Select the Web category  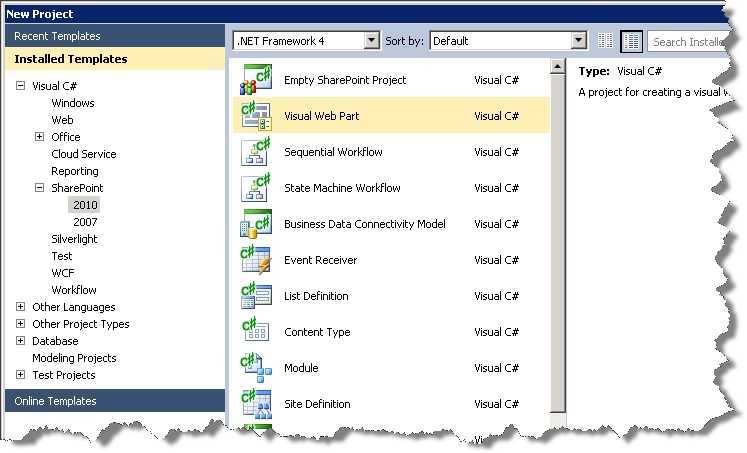[62, 120]
